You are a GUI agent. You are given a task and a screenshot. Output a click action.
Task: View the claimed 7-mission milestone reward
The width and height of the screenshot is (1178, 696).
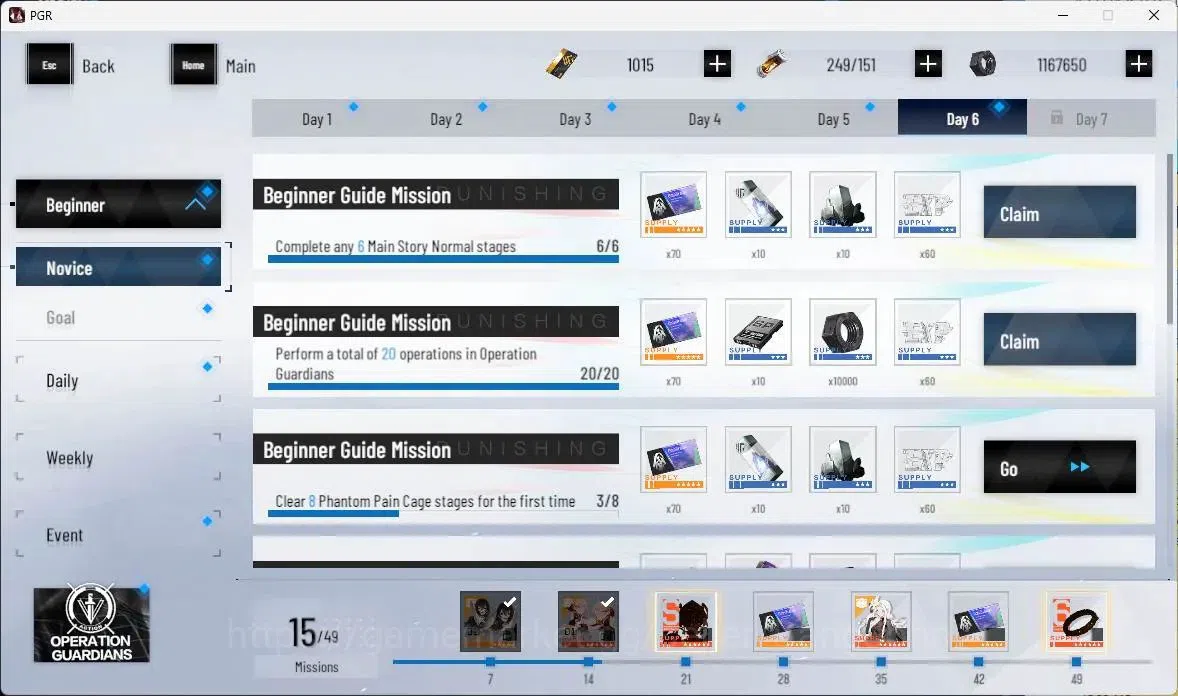491,622
